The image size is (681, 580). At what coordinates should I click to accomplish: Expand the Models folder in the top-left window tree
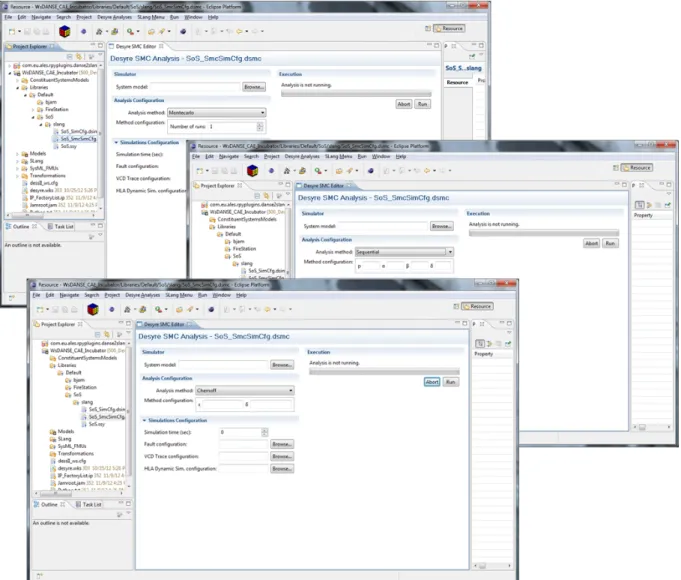[18, 154]
